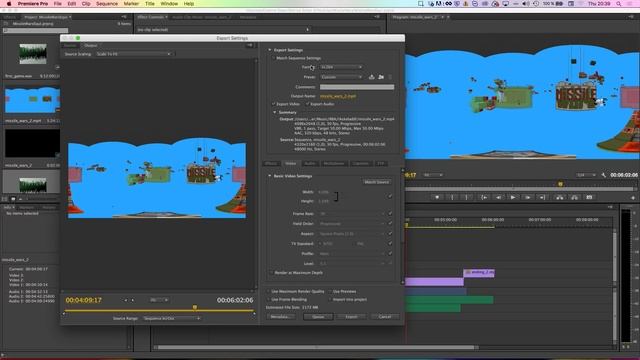Click the Metadata button
This screenshot has width=640, height=360.
click(280, 317)
